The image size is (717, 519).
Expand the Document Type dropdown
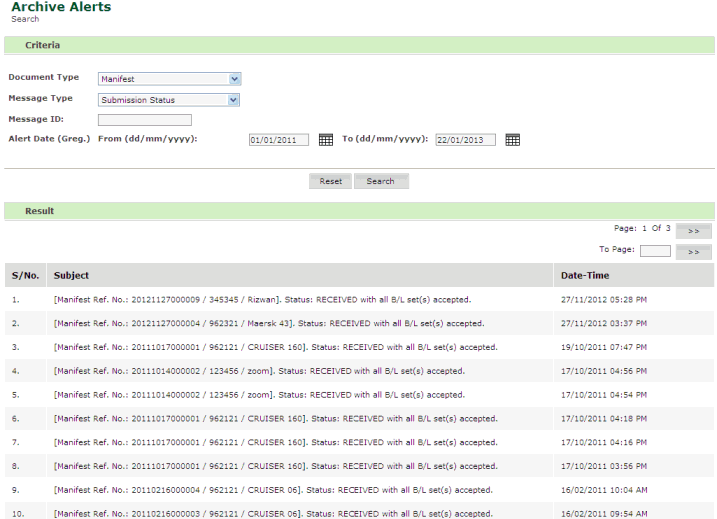coord(170,79)
